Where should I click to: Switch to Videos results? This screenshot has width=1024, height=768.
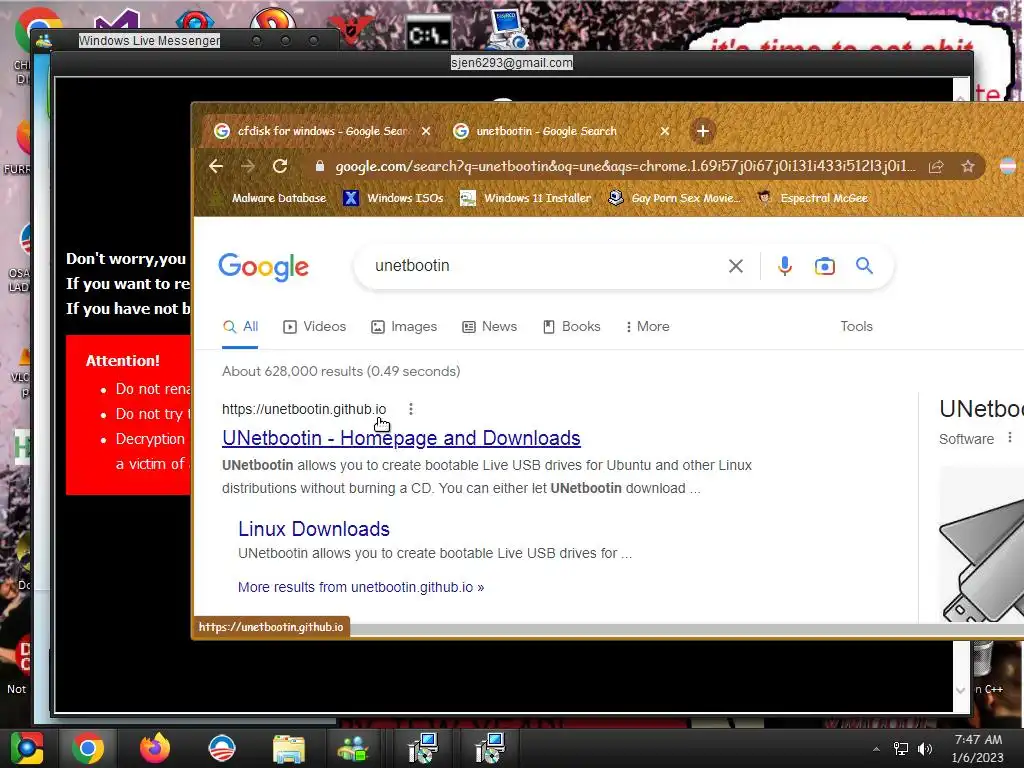point(315,327)
